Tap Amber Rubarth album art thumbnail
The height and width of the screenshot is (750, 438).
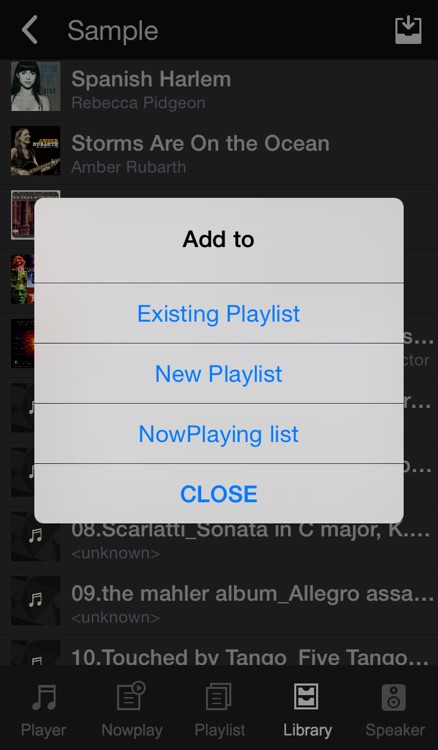36,150
